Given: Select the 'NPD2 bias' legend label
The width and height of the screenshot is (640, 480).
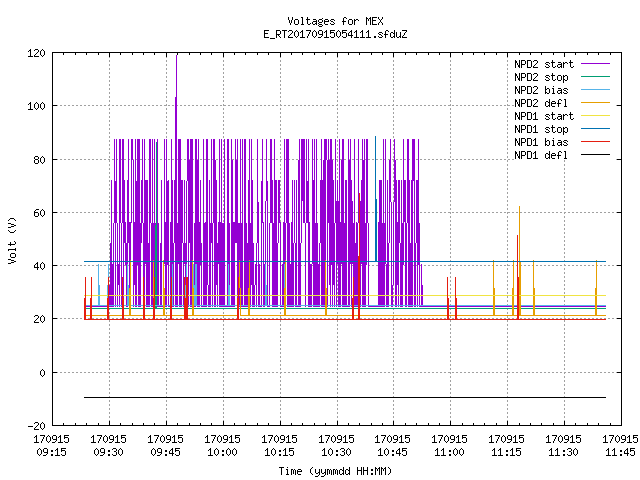Looking at the screenshot, I should coord(541,90).
